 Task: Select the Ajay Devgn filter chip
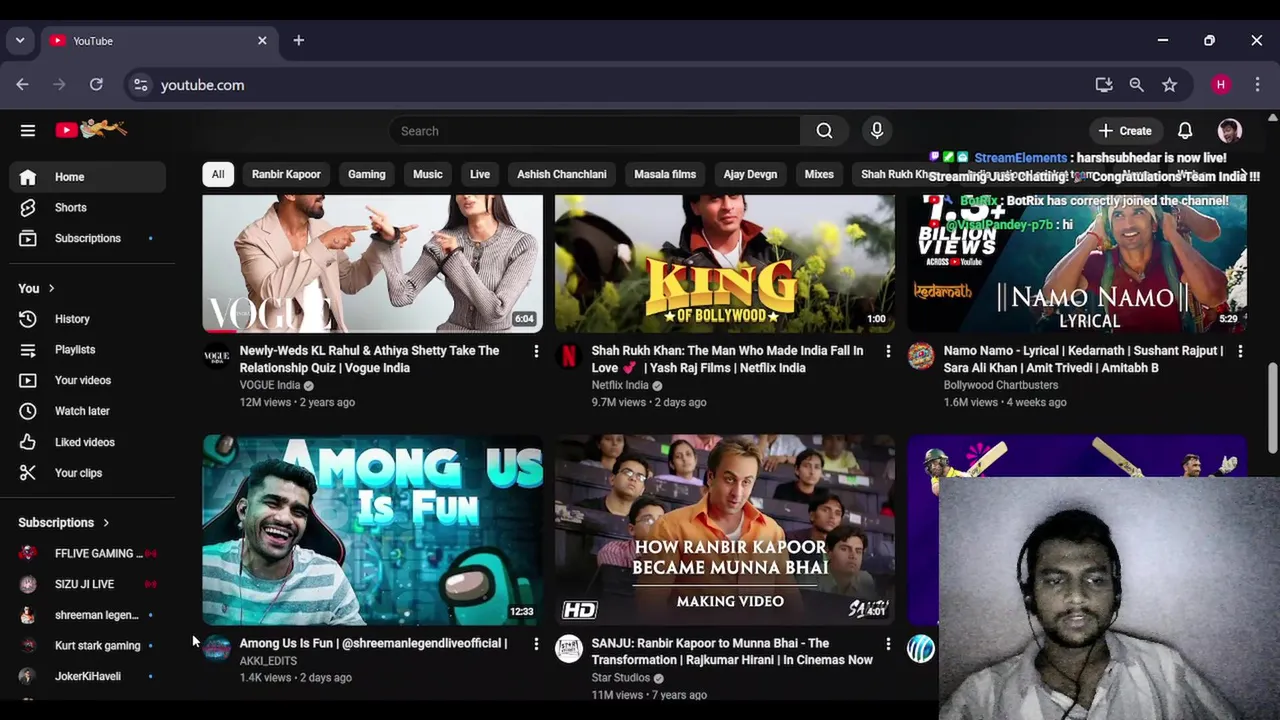pyautogui.click(x=750, y=174)
